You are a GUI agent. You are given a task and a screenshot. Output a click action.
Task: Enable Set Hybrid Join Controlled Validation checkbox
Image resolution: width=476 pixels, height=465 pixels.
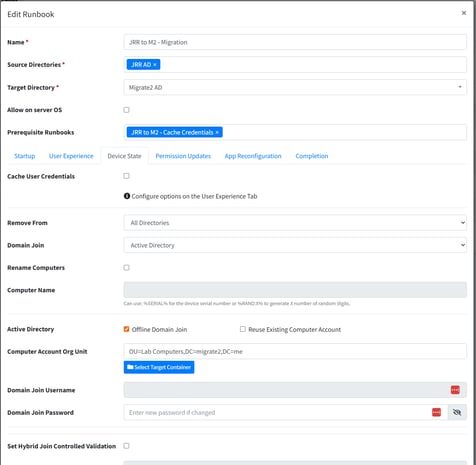pos(126,446)
